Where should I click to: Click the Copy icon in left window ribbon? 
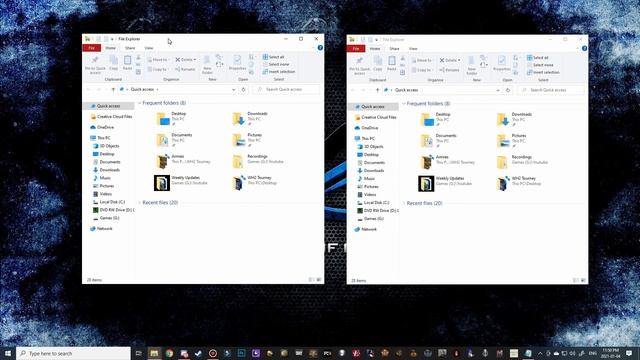tap(113, 63)
